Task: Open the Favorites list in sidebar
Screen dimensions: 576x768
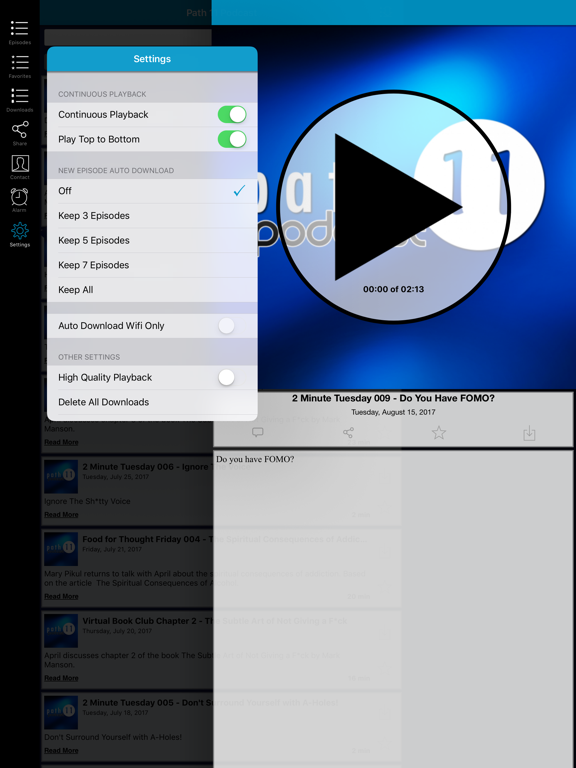Action: [x=20, y=66]
